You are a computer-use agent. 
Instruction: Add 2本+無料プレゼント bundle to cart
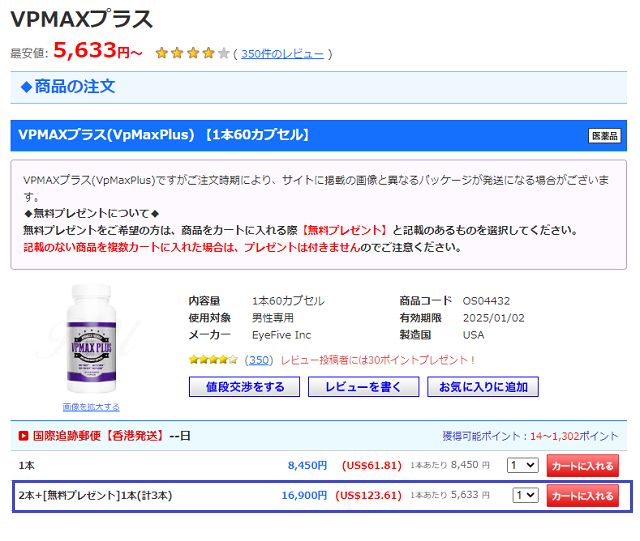[582, 496]
